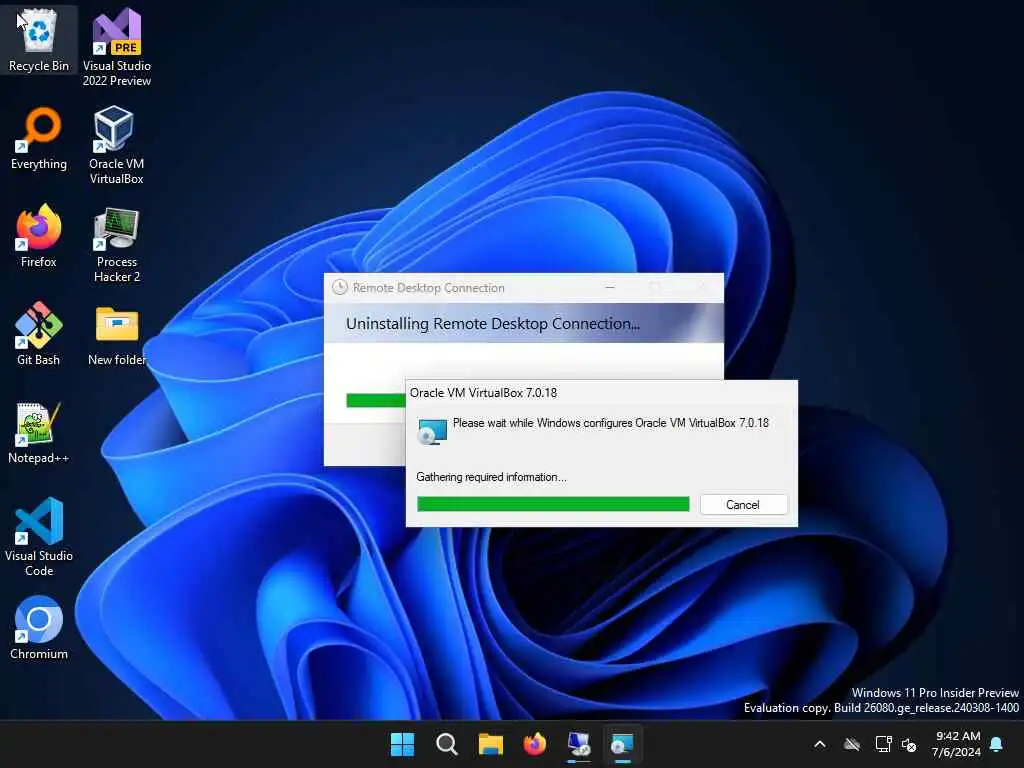This screenshot has height=768, width=1024.
Task: Open Firefox from the taskbar
Action: click(535, 744)
